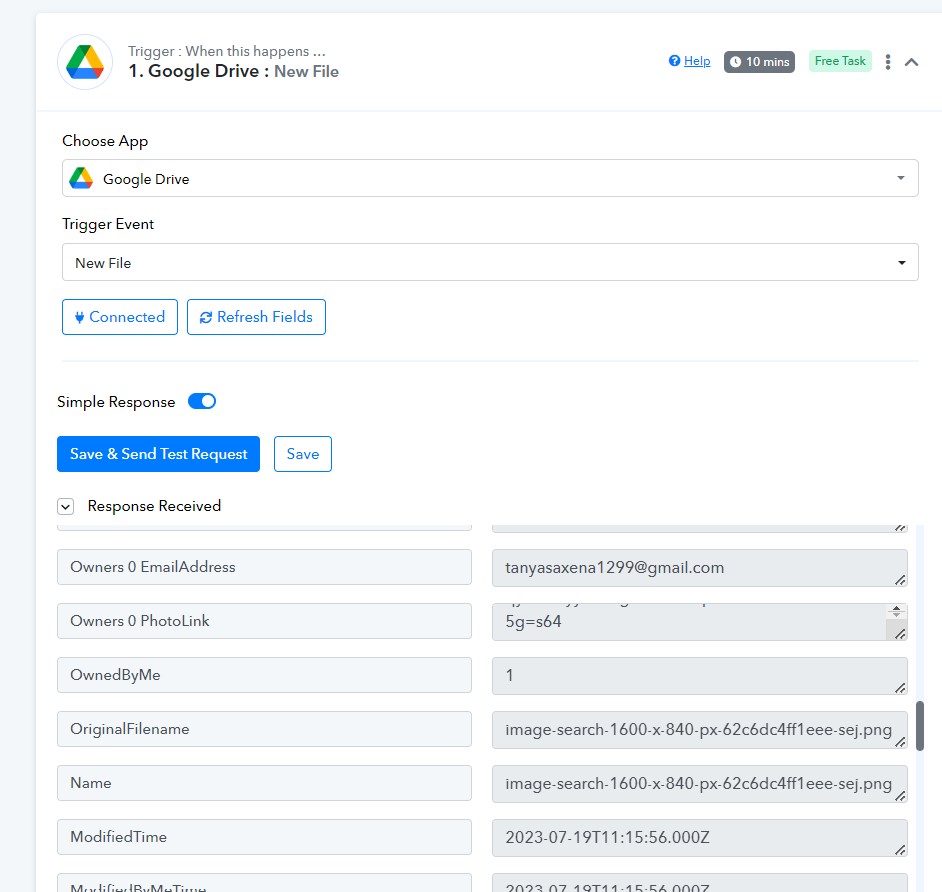Open the Trigger Event dropdown

click(x=490, y=262)
